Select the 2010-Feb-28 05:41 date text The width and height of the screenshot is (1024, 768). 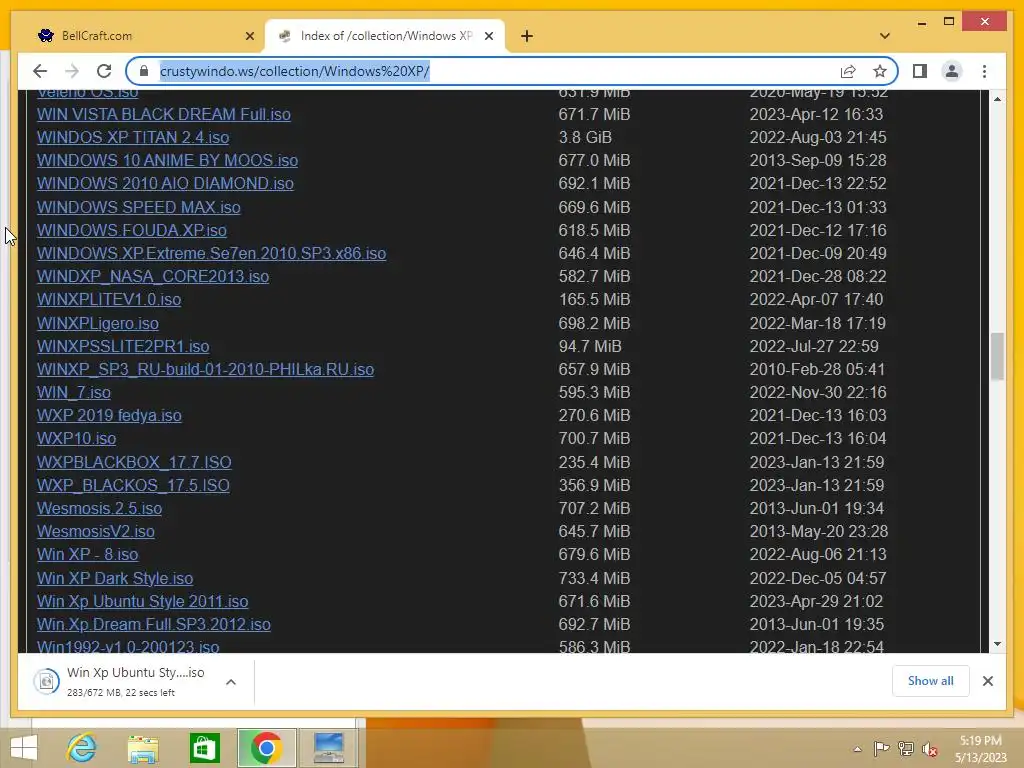pyautogui.click(x=817, y=370)
